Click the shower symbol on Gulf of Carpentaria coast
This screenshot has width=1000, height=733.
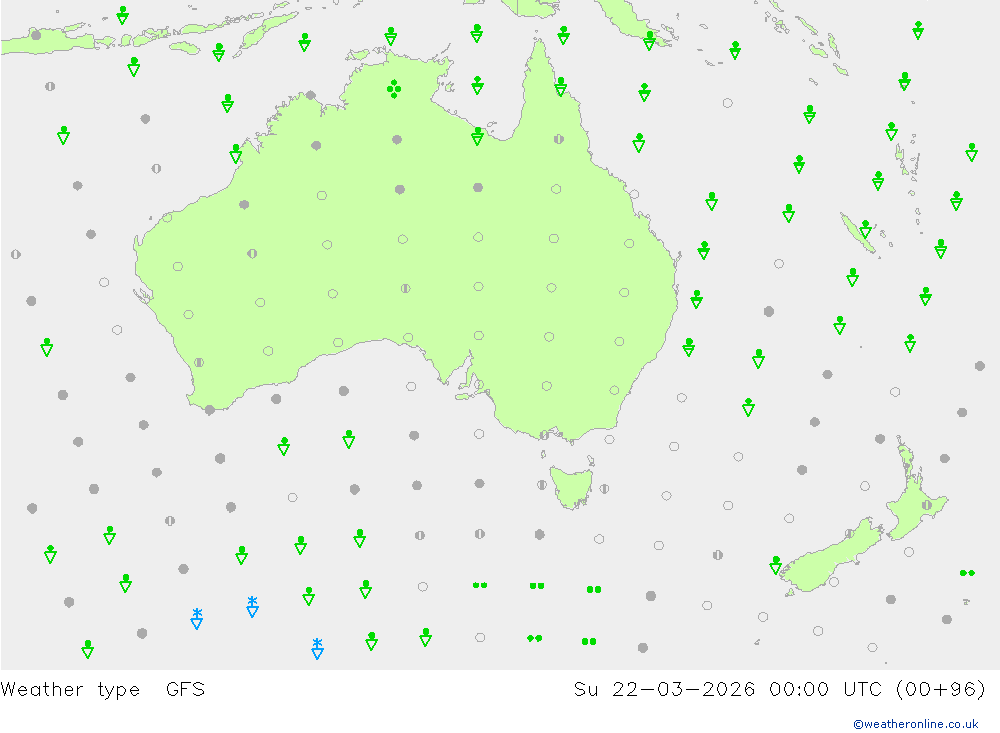pos(478,137)
